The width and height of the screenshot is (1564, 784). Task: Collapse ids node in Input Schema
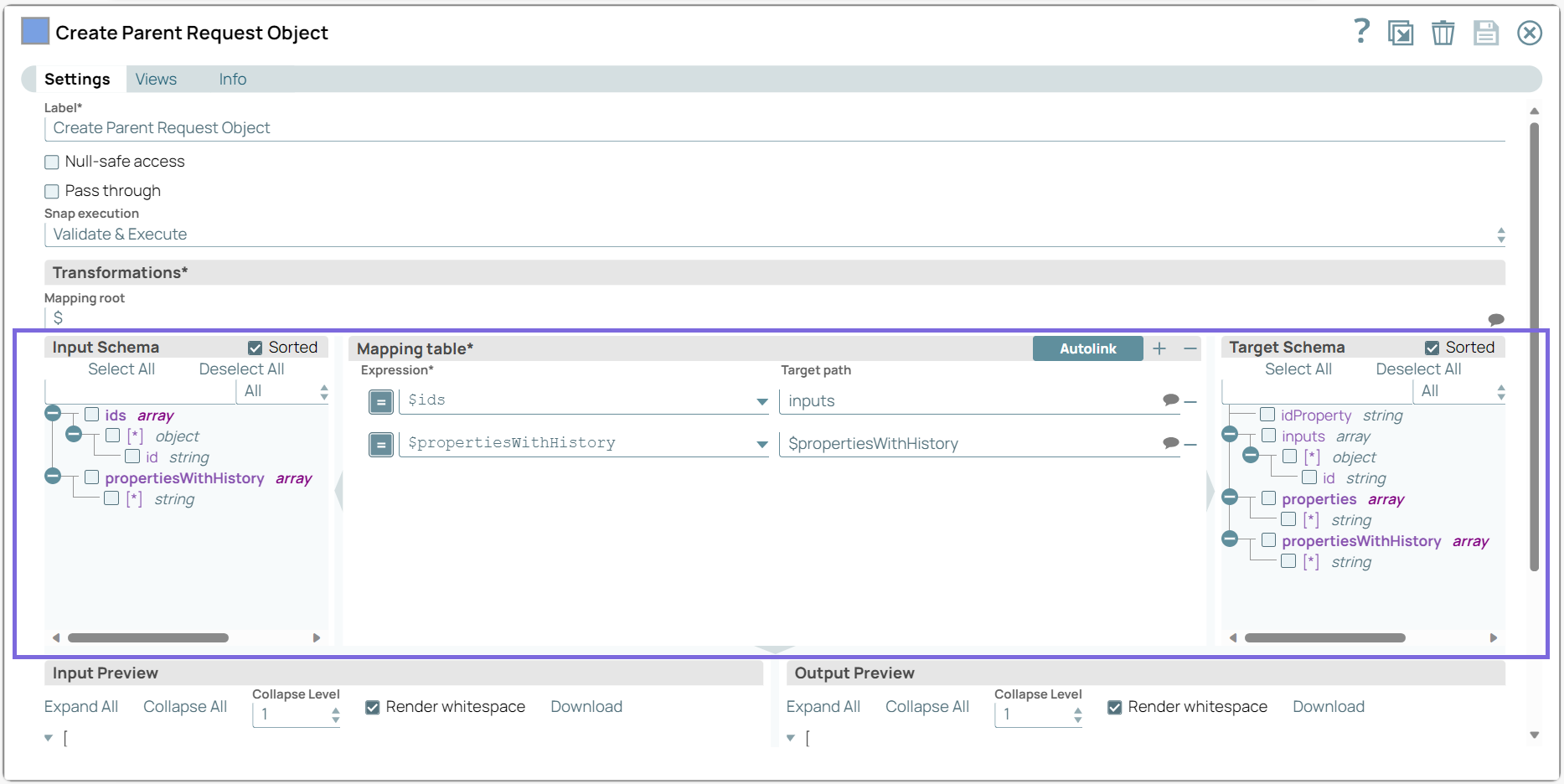(x=53, y=413)
